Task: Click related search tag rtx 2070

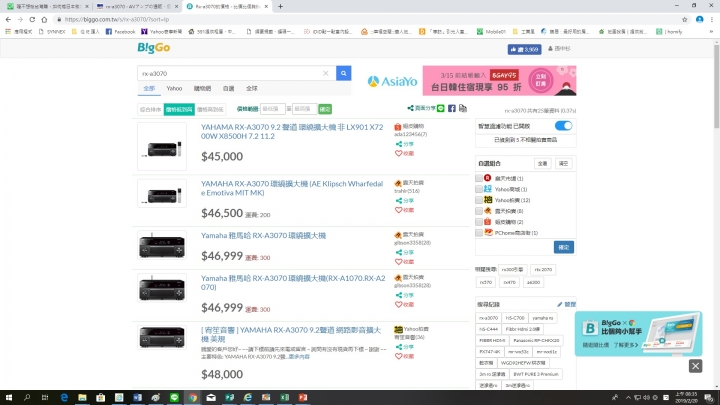Action: point(543,270)
